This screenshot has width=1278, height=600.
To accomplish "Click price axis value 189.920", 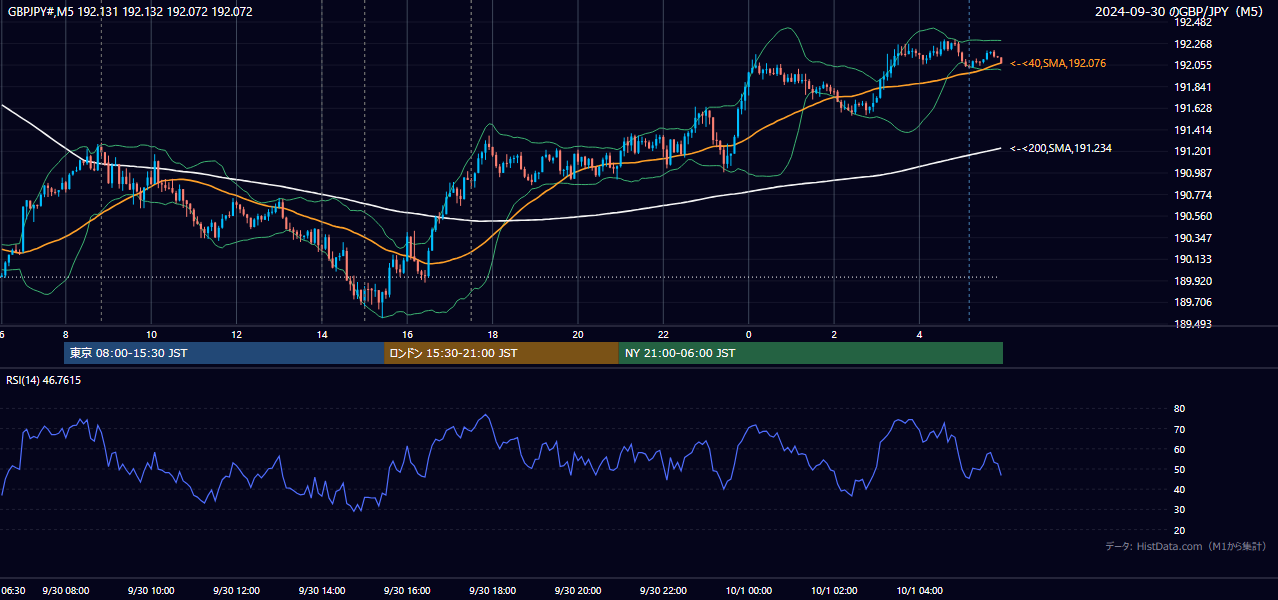I will pyautogui.click(x=1194, y=281).
